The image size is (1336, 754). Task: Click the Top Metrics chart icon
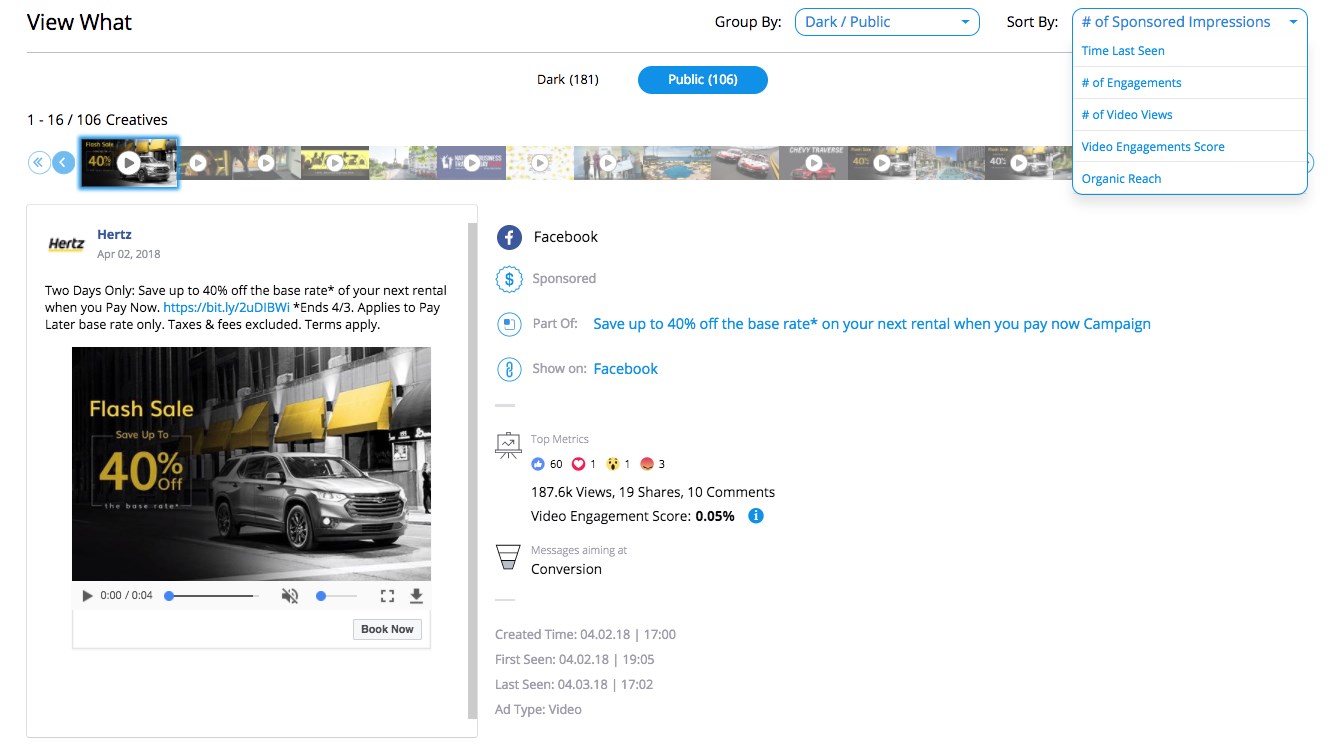[x=509, y=446]
